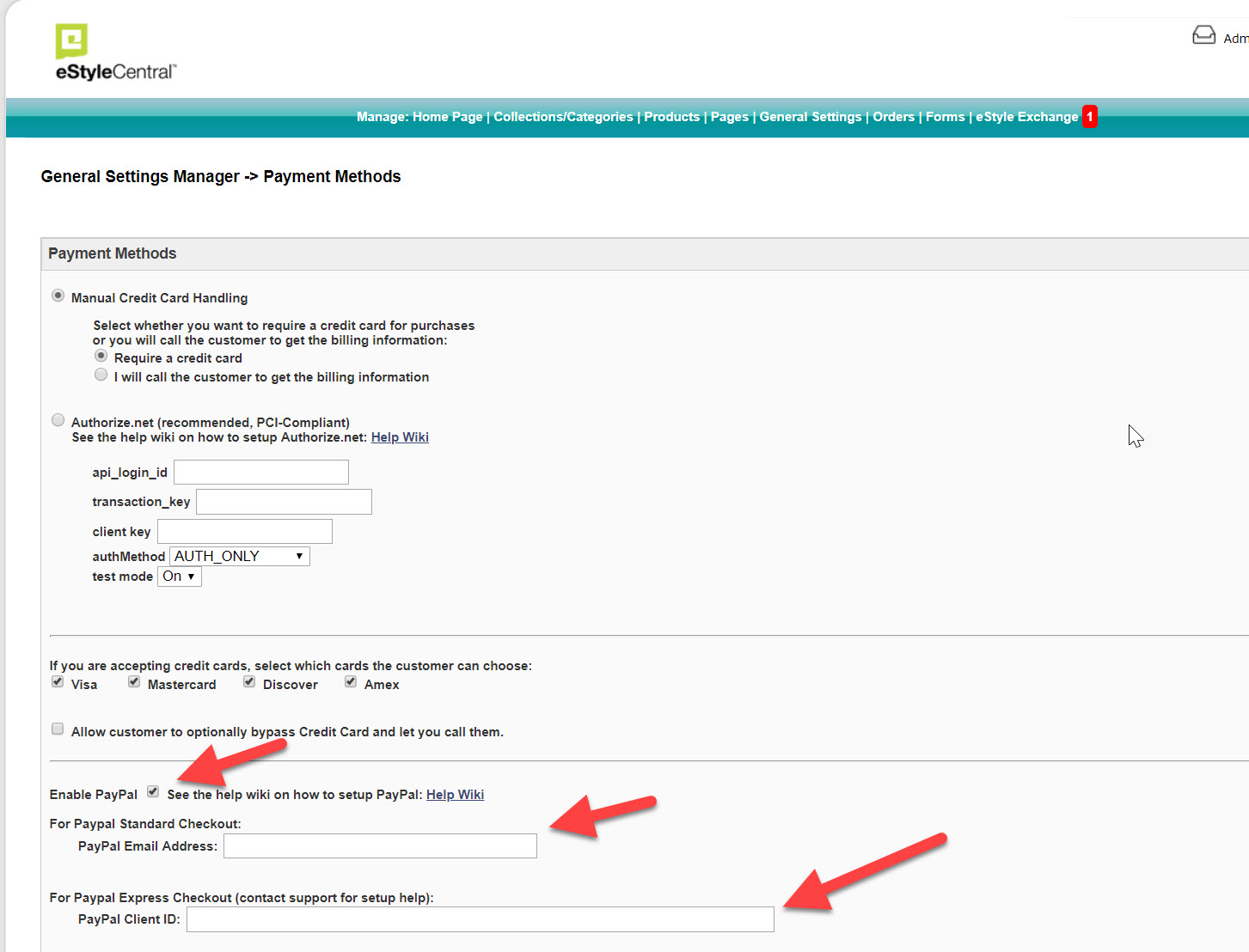Click 'For Paypal Standard Checkout:' label
This screenshot has width=1249, height=952.
click(x=145, y=824)
